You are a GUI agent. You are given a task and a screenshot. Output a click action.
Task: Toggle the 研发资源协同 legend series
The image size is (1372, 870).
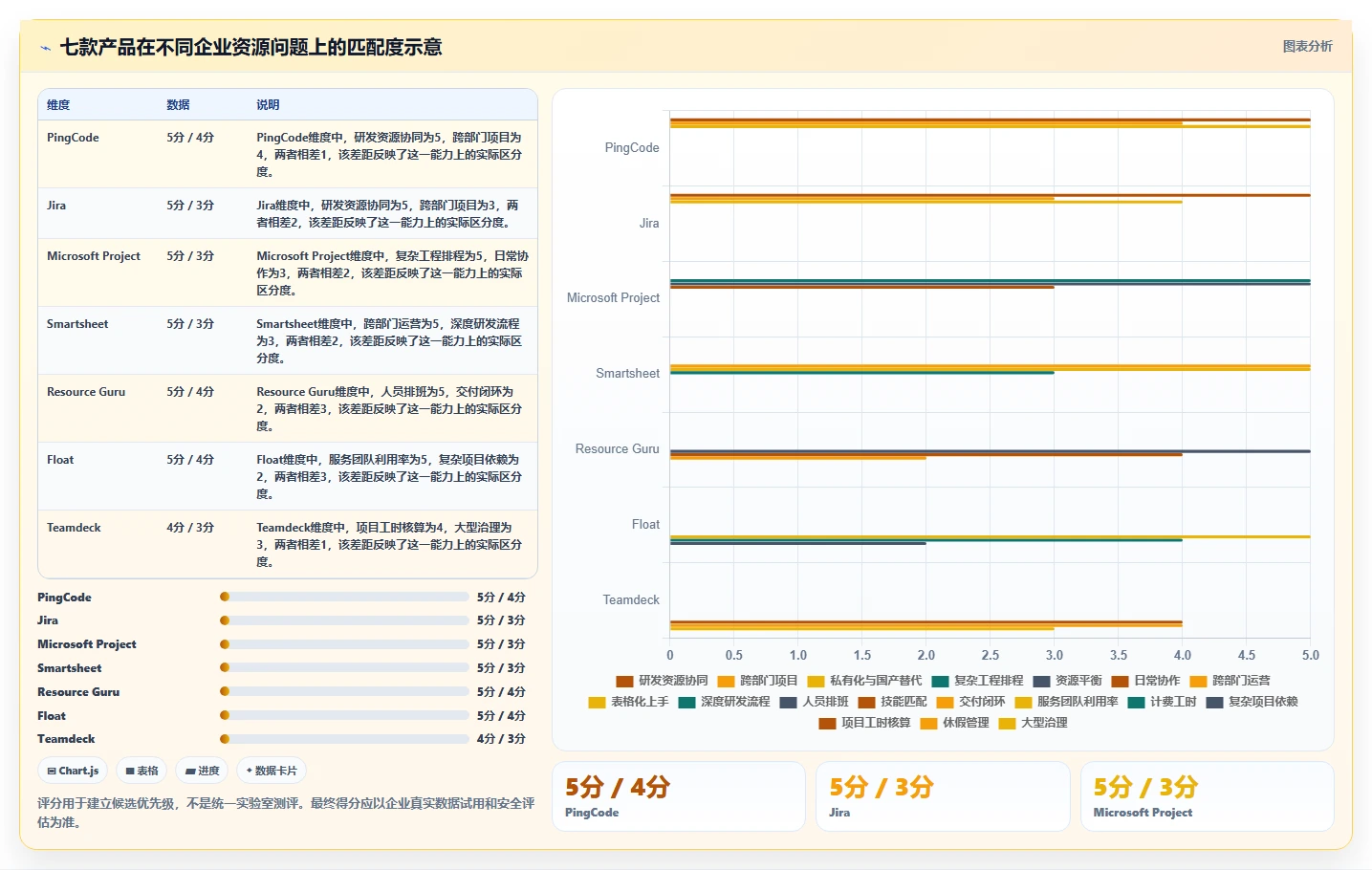tap(662, 681)
